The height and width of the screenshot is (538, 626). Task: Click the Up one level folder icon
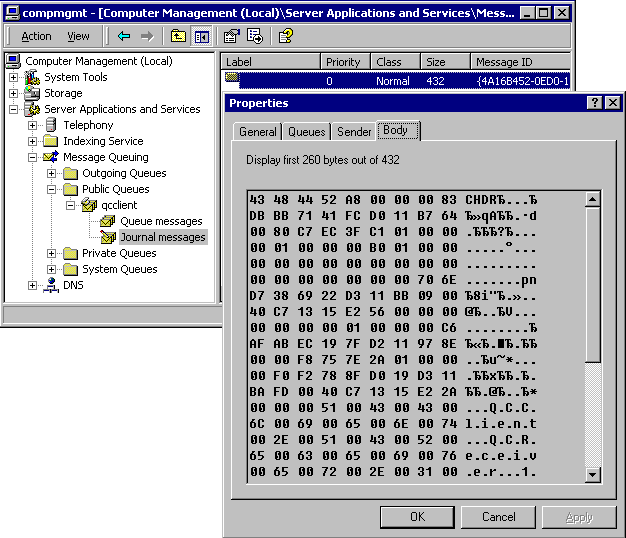(x=178, y=36)
